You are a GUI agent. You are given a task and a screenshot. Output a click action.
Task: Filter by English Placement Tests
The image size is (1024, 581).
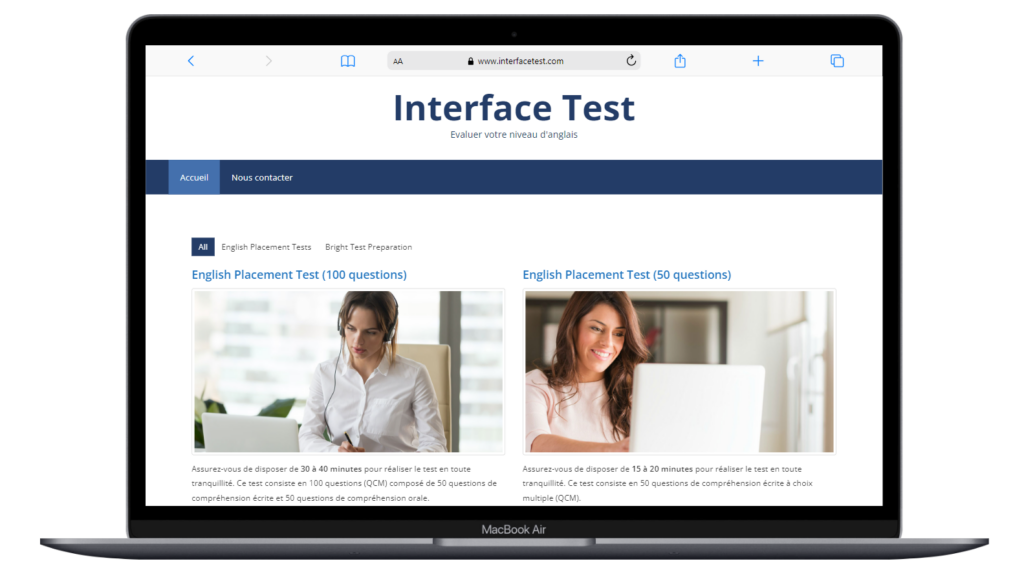265,246
